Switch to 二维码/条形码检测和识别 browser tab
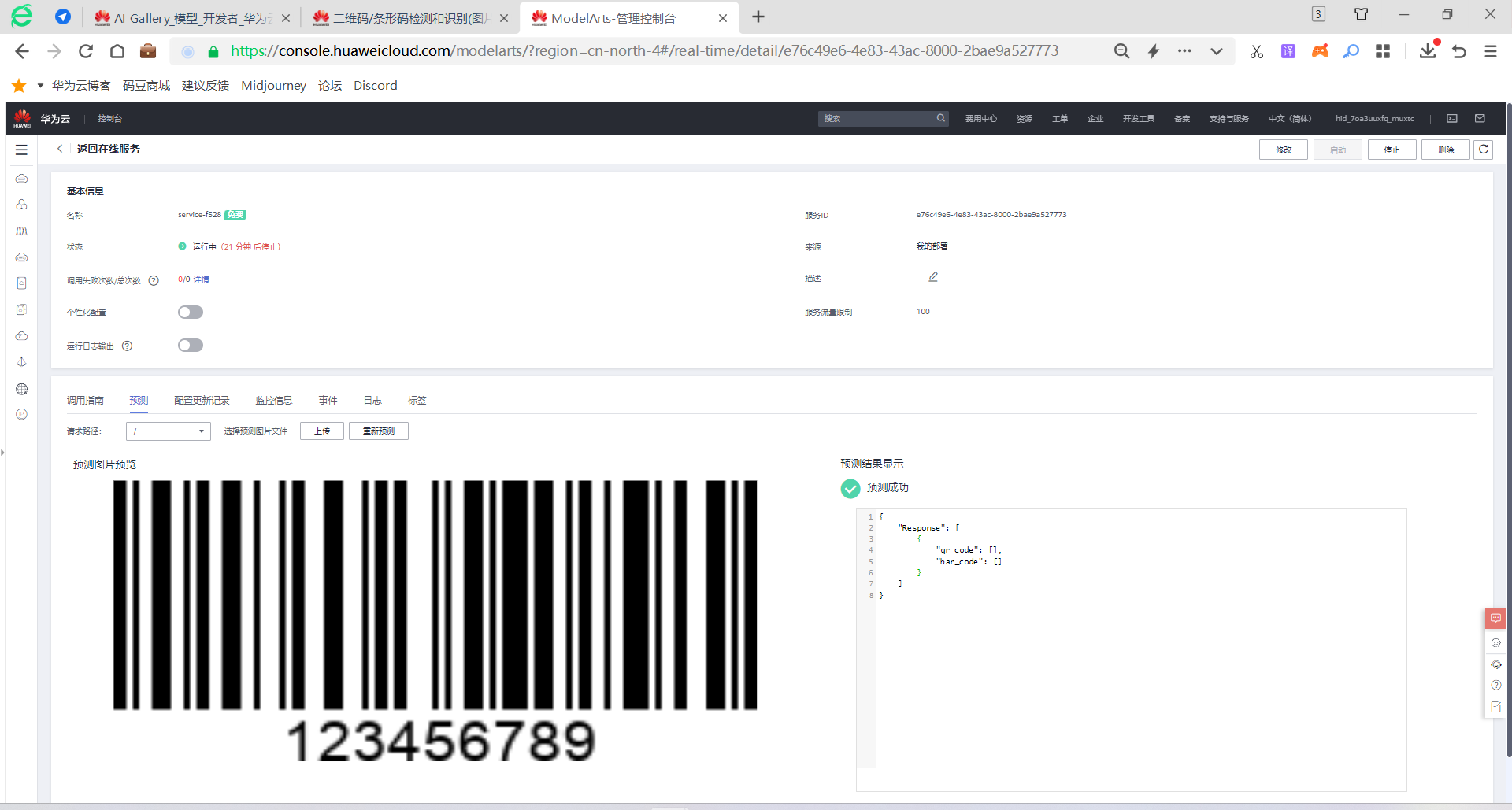Image resolution: width=1512 pixels, height=810 pixels. click(x=409, y=17)
